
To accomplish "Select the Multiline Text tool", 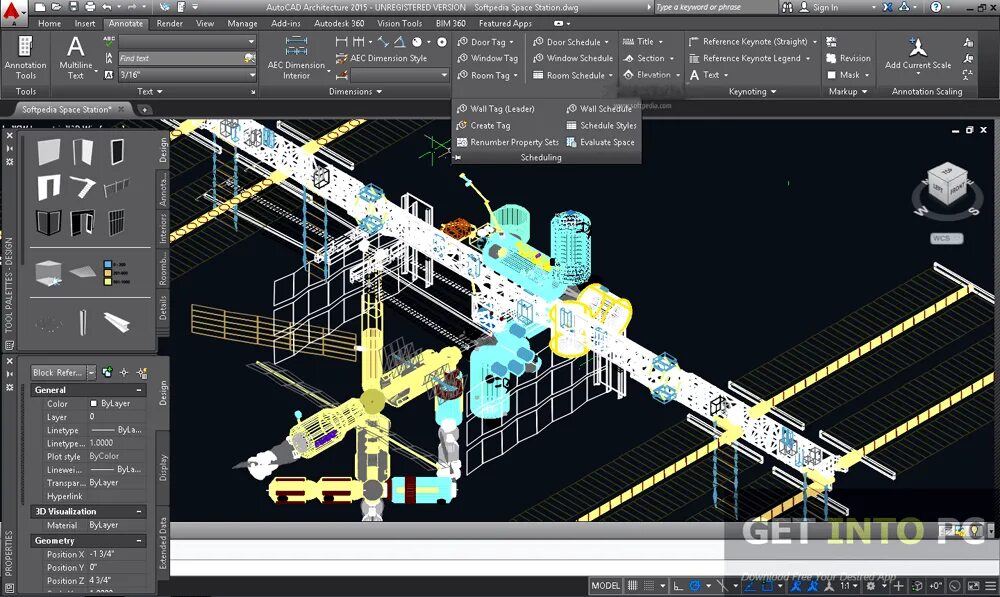I will point(76,57).
